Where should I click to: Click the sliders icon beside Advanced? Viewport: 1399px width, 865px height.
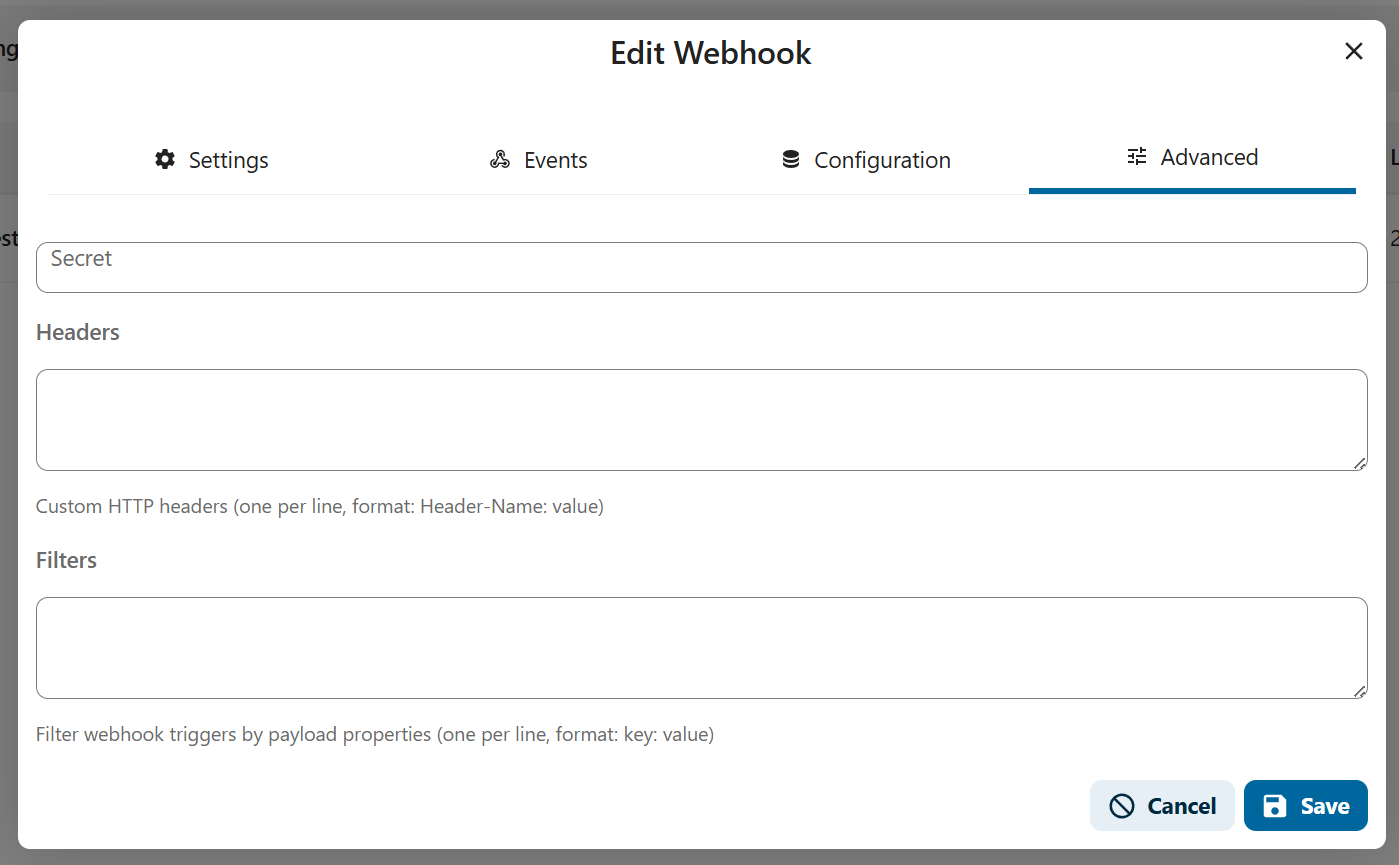click(1137, 157)
